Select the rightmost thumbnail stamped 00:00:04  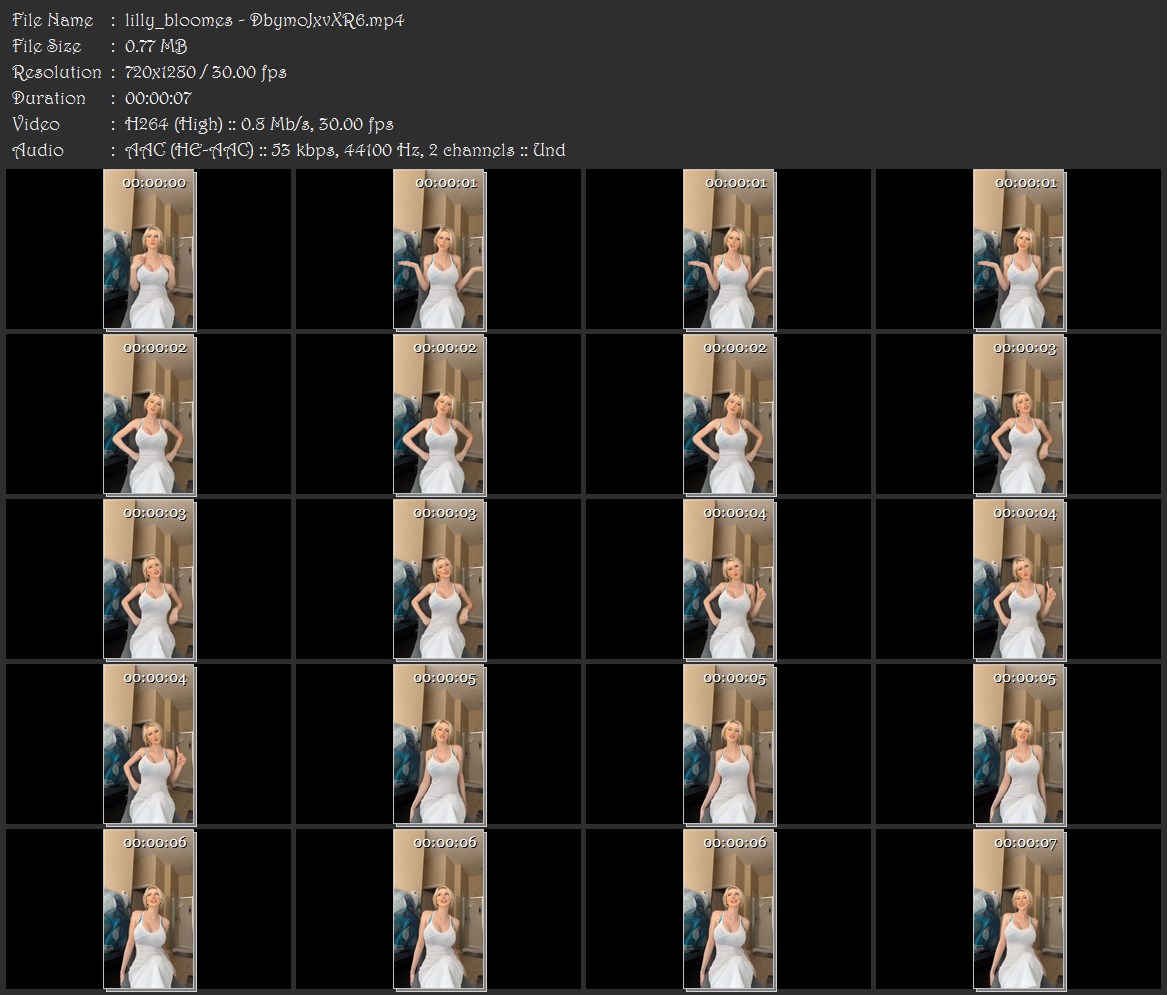1019,579
